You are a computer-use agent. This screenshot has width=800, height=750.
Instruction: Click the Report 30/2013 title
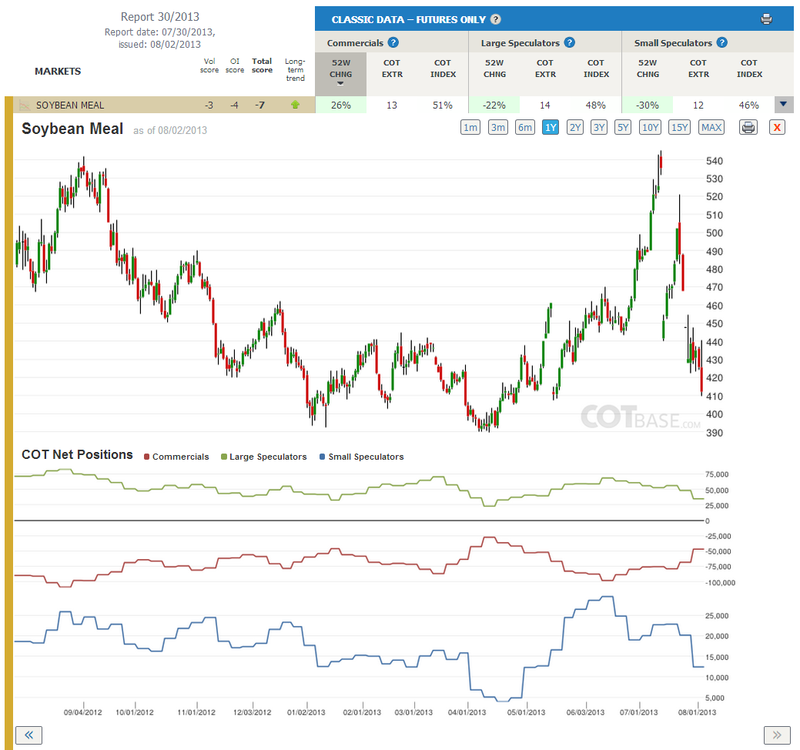[160, 17]
